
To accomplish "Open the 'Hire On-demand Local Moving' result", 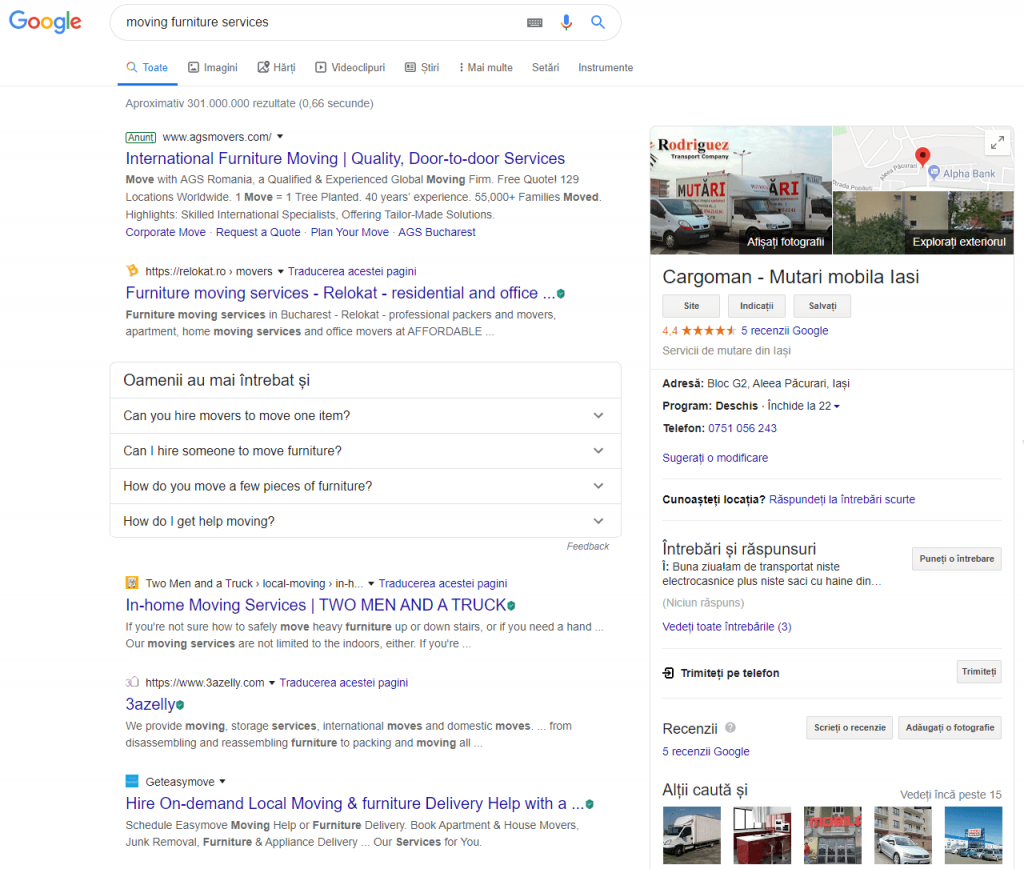I will click(x=355, y=804).
